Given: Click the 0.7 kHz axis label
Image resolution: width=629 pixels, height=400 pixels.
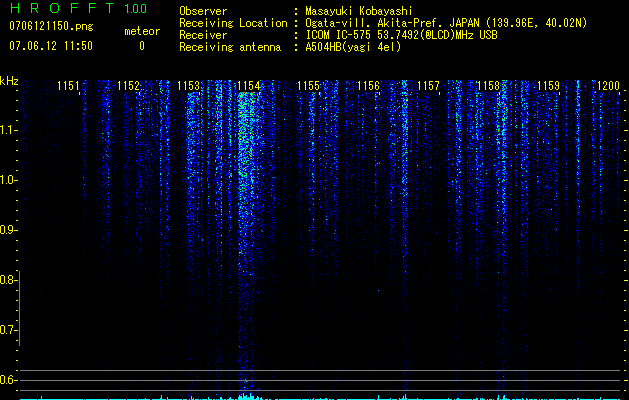Looking at the screenshot, I should tap(7, 330).
